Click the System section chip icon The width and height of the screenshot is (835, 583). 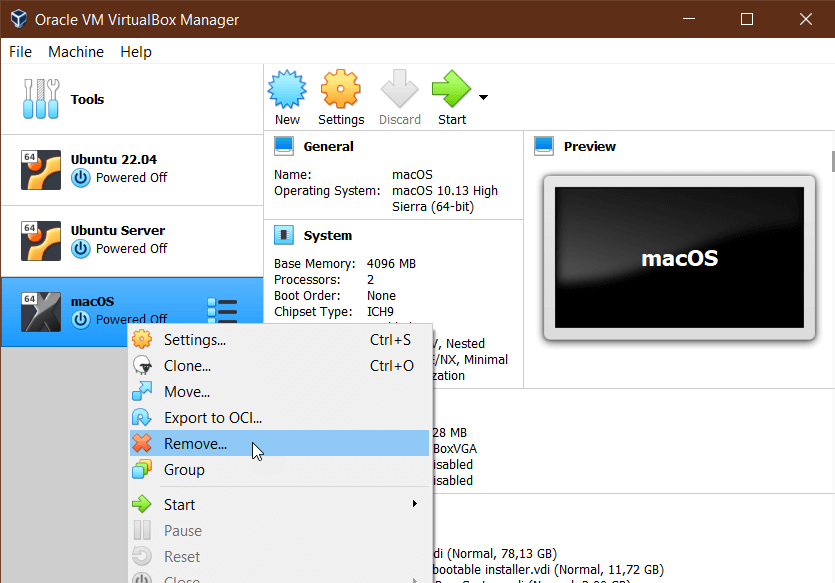(x=284, y=235)
